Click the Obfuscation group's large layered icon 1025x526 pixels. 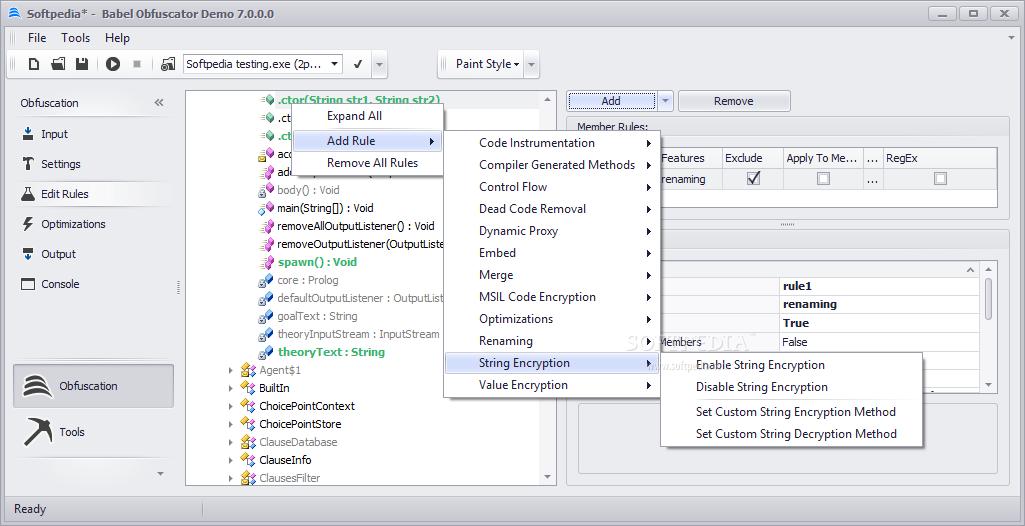(37, 386)
